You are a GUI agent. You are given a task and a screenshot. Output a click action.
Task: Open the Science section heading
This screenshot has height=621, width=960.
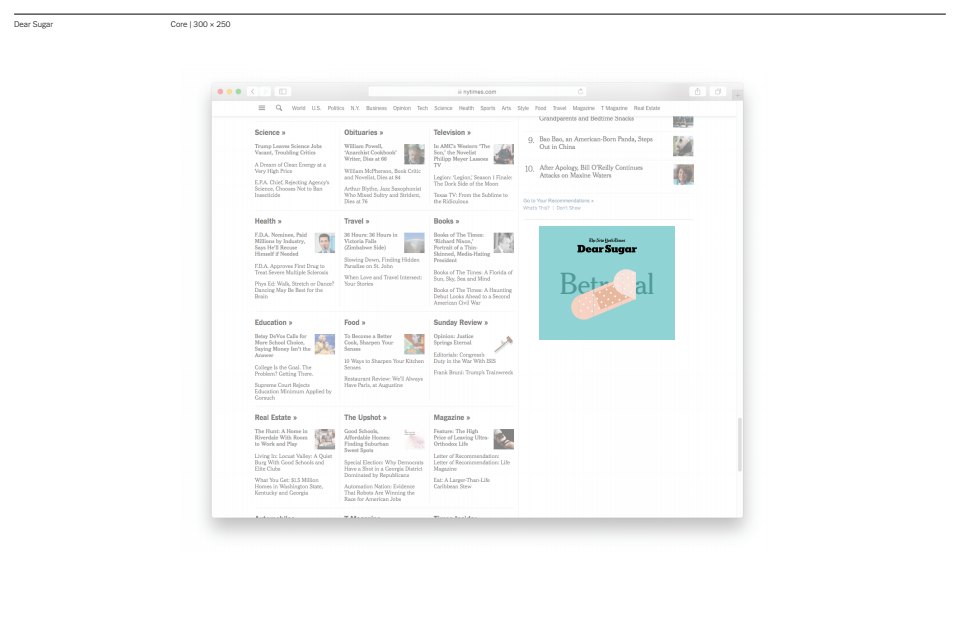click(269, 132)
